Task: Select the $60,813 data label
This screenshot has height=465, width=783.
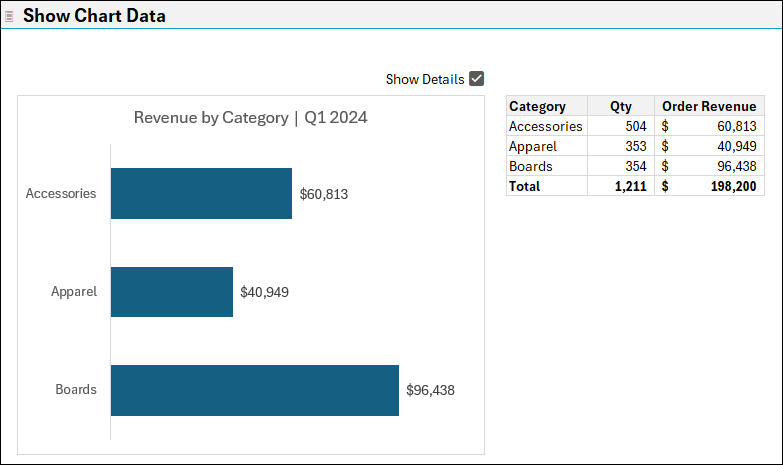Action: coord(324,194)
